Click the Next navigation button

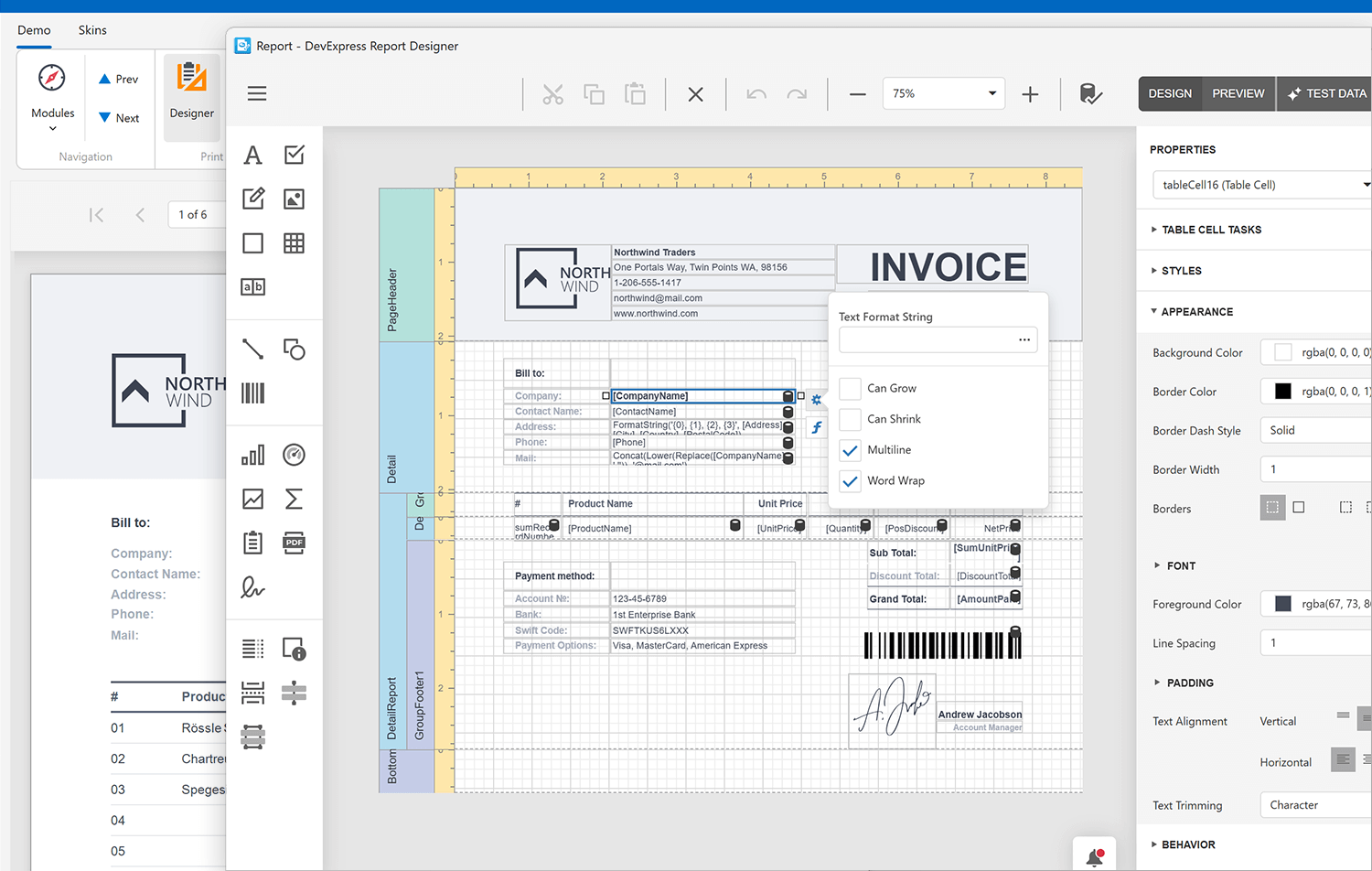click(119, 118)
